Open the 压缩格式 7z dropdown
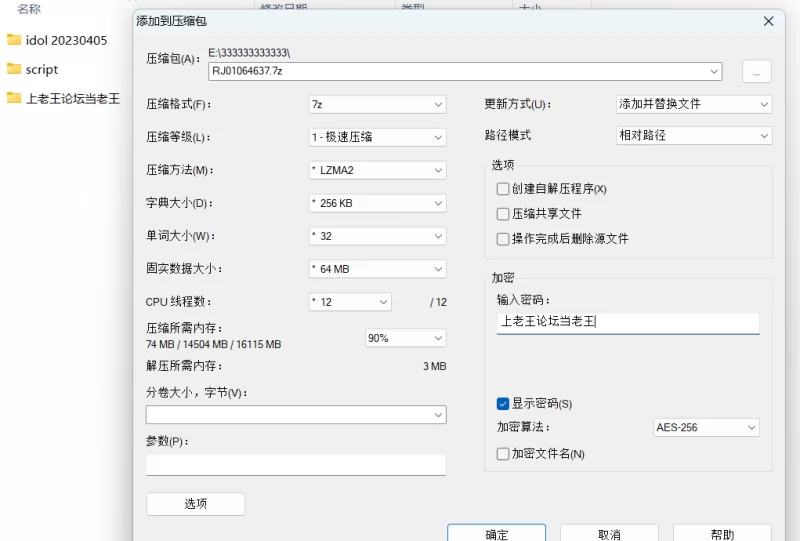 click(x=377, y=104)
